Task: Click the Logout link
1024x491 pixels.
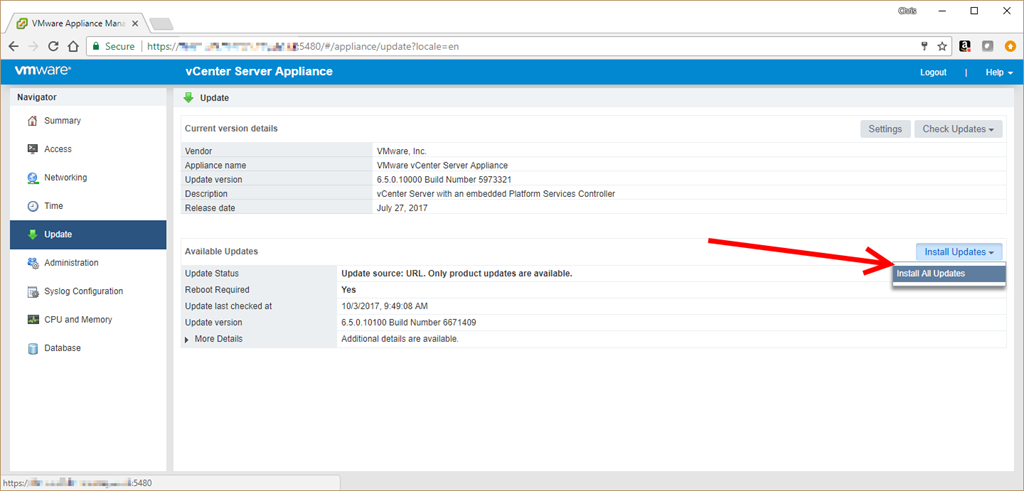Action: pos(933,72)
